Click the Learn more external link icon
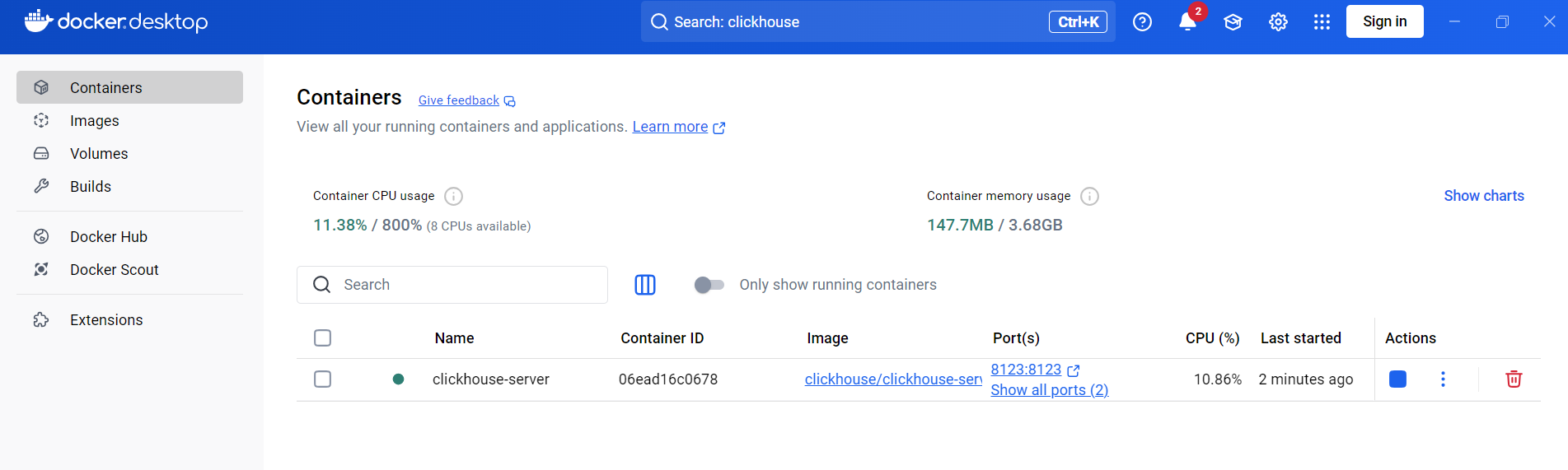The image size is (1568, 470). 719,128
